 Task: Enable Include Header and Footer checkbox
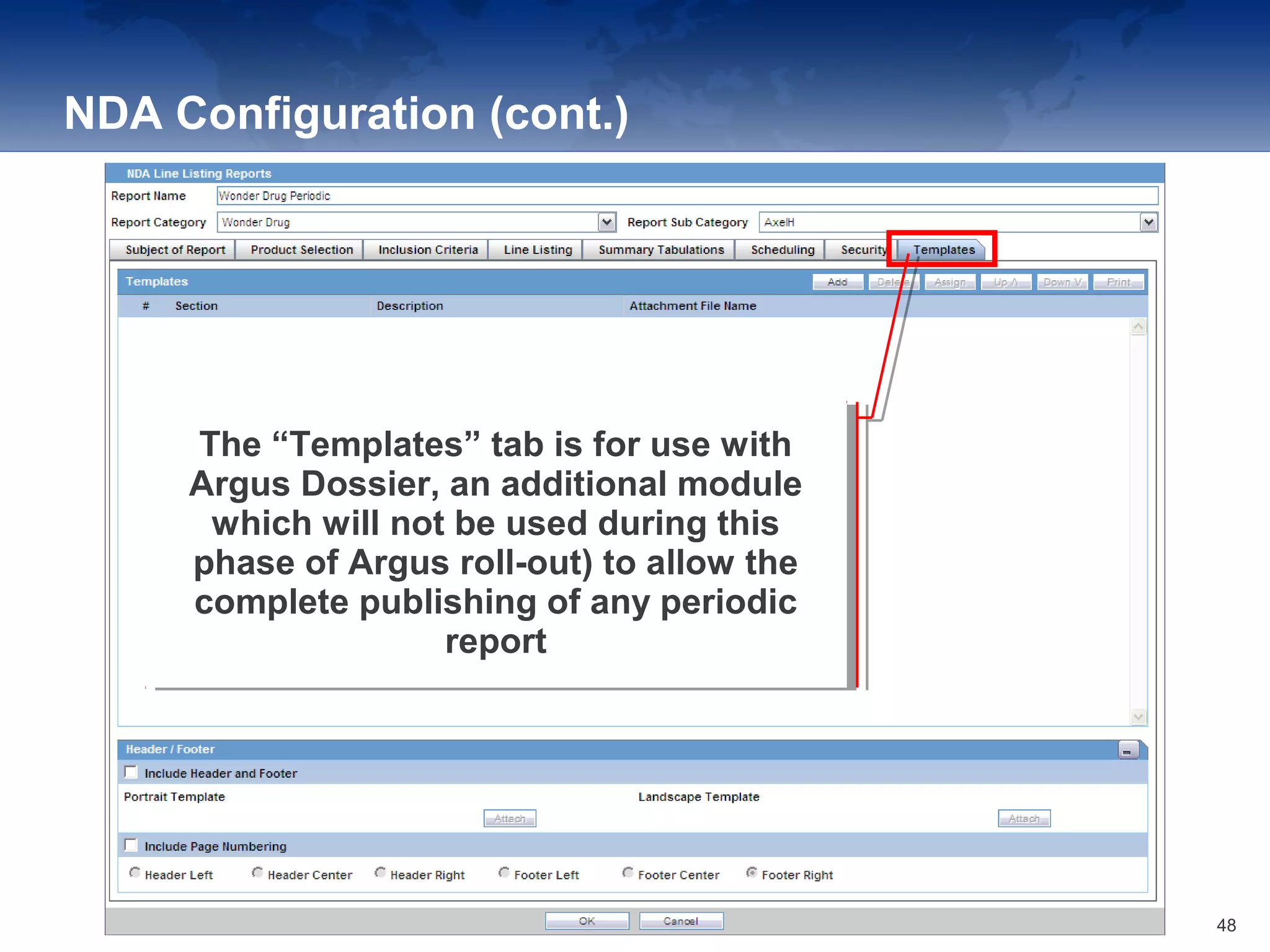(131, 772)
